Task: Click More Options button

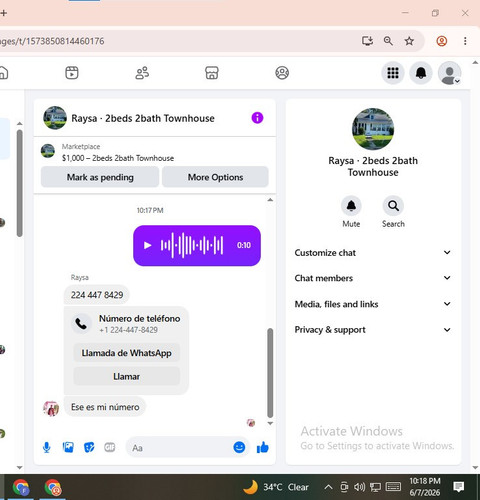Action: coord(215,177)
